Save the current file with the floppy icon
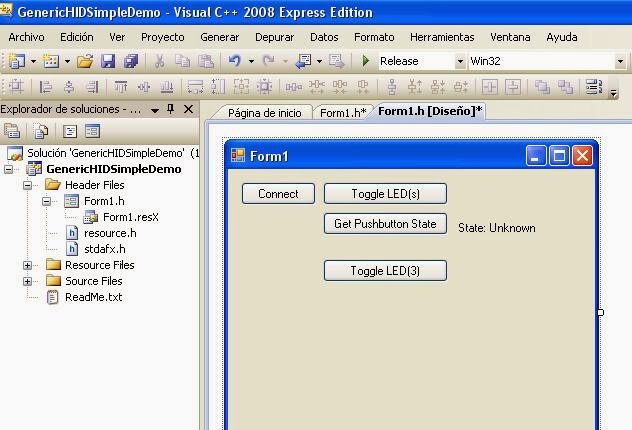 click(x=108, y=61)
